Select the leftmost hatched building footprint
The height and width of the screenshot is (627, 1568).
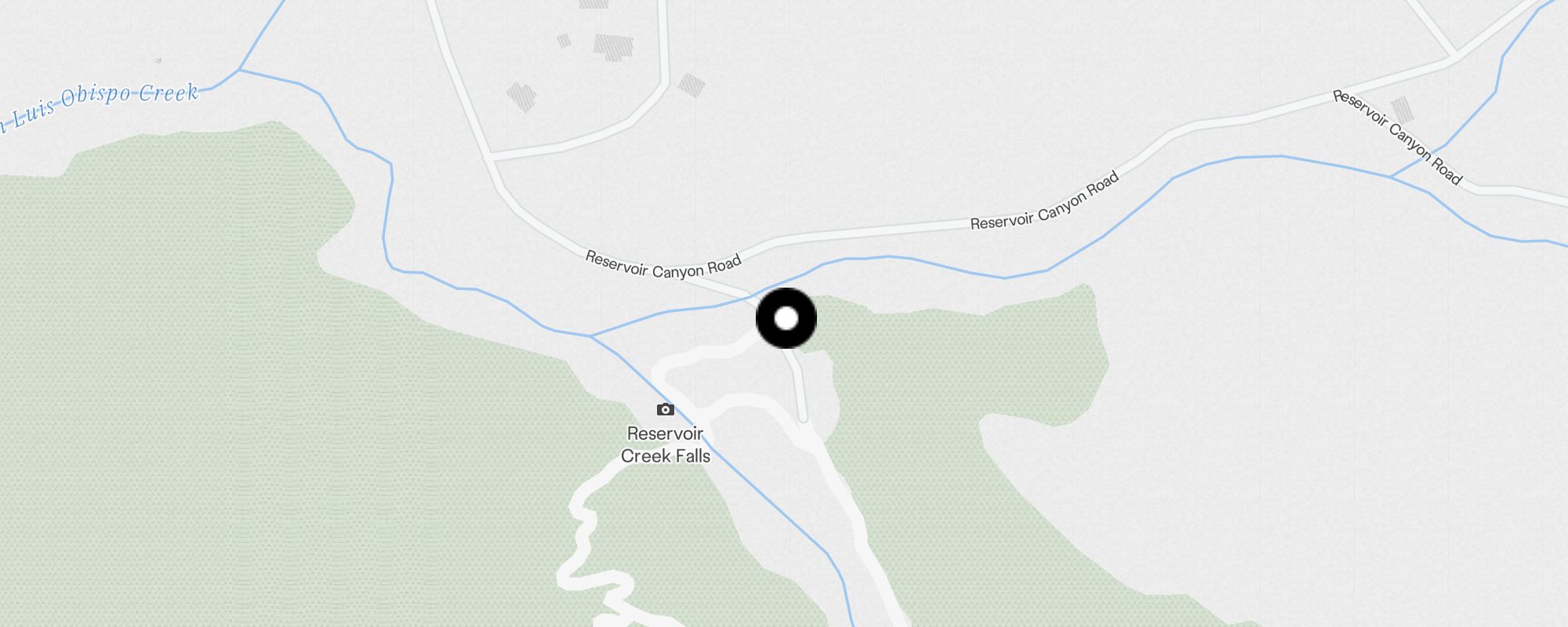point(521,97)
